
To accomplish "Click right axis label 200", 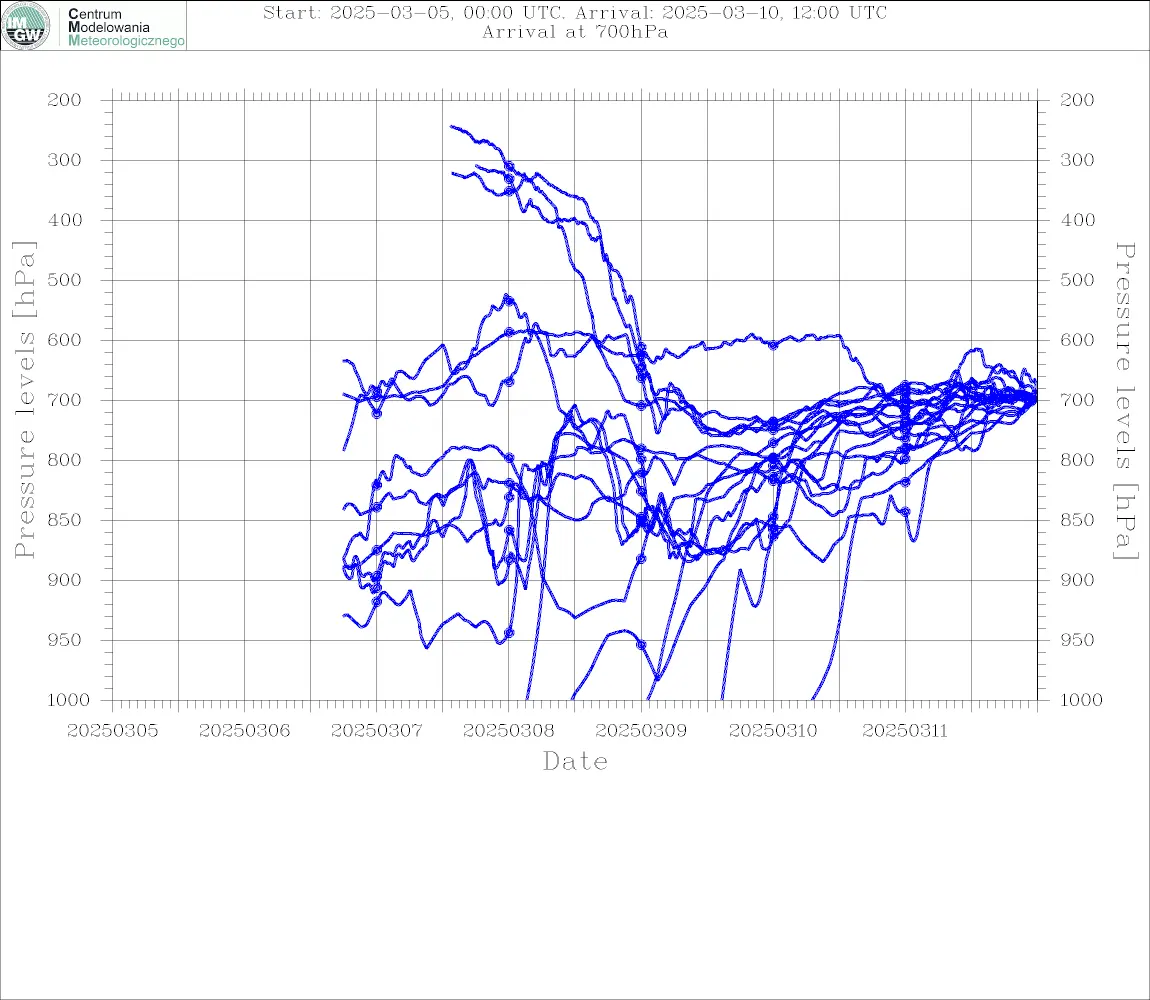I will point(1077,100).
